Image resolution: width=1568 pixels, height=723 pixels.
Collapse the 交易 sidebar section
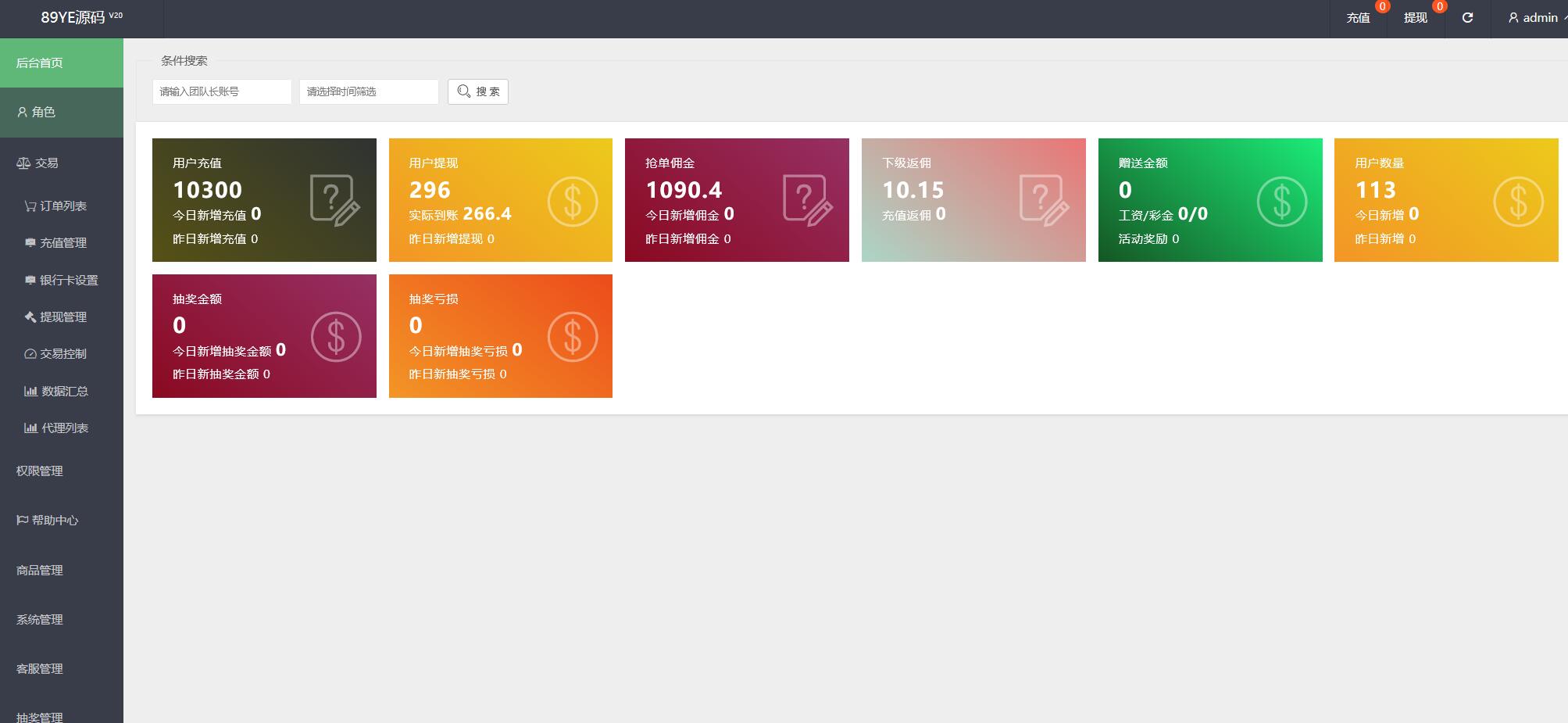click(x=62, y=163)
